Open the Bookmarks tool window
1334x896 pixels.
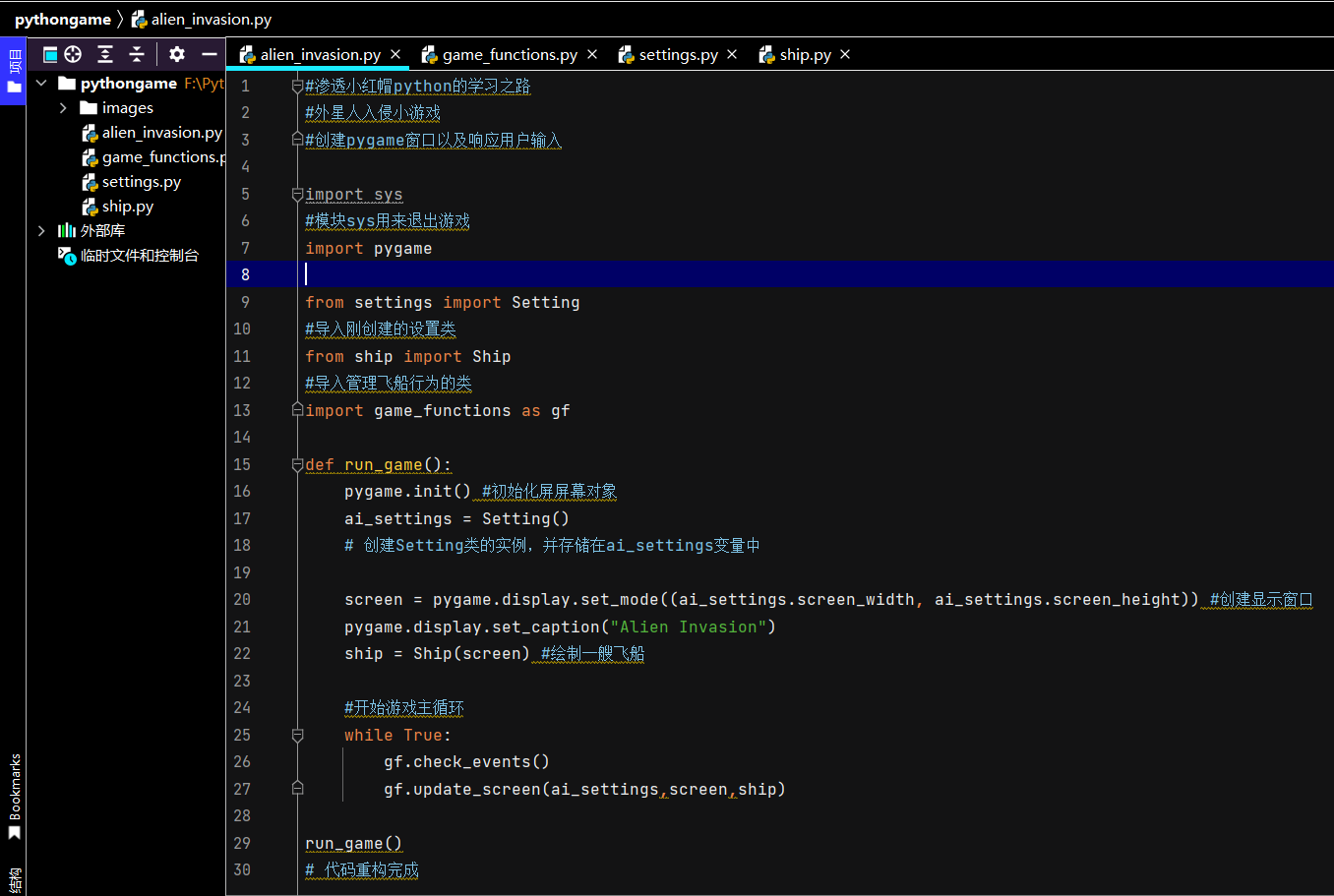[x=14, y=797]
